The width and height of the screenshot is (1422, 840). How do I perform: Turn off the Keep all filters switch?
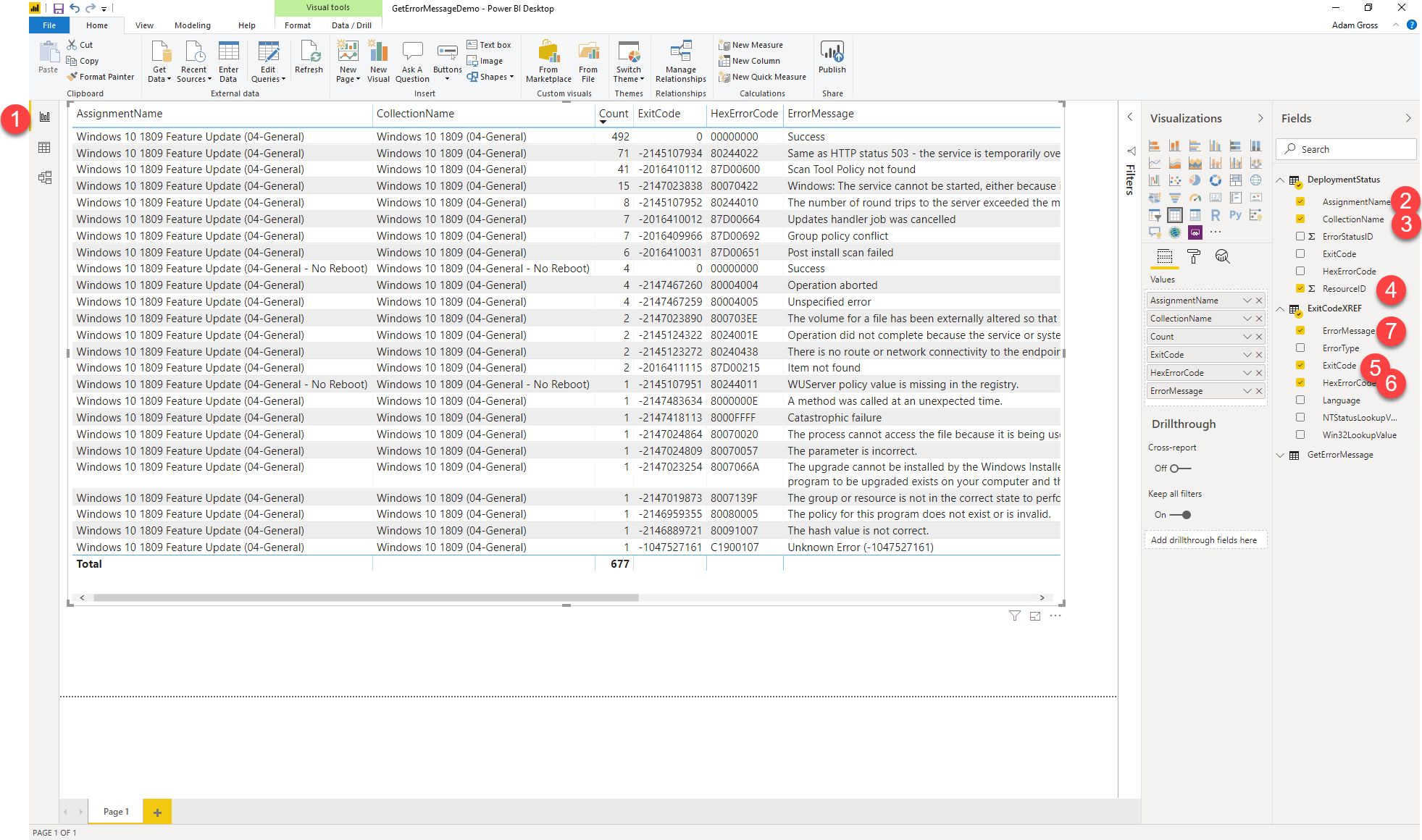tap(1180, 515)
